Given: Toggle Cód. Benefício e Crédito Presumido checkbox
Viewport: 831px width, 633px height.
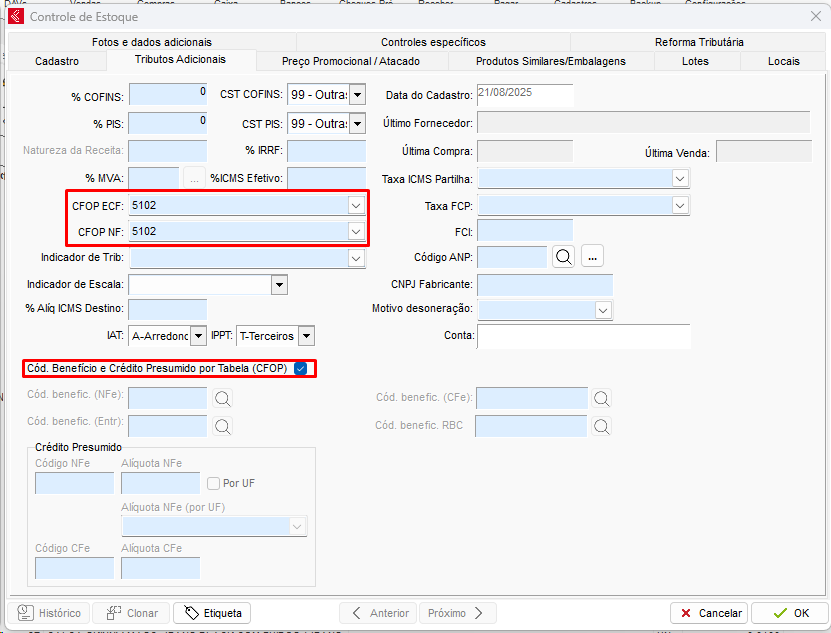Looking at the screenshot, I should [x=300, y=369].
